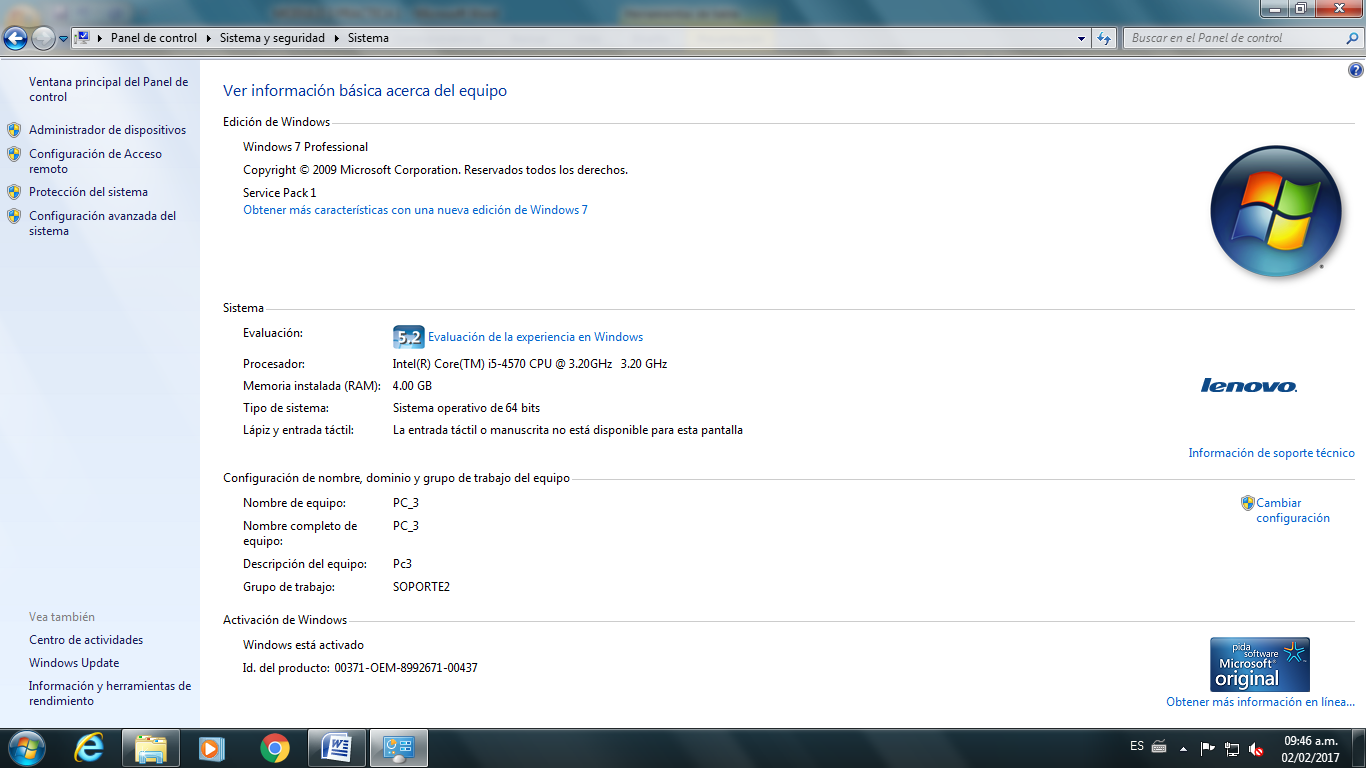Open the Windows Start menu orb
The width and height of the screenshot is (1366, 768).
coord(25,748)
